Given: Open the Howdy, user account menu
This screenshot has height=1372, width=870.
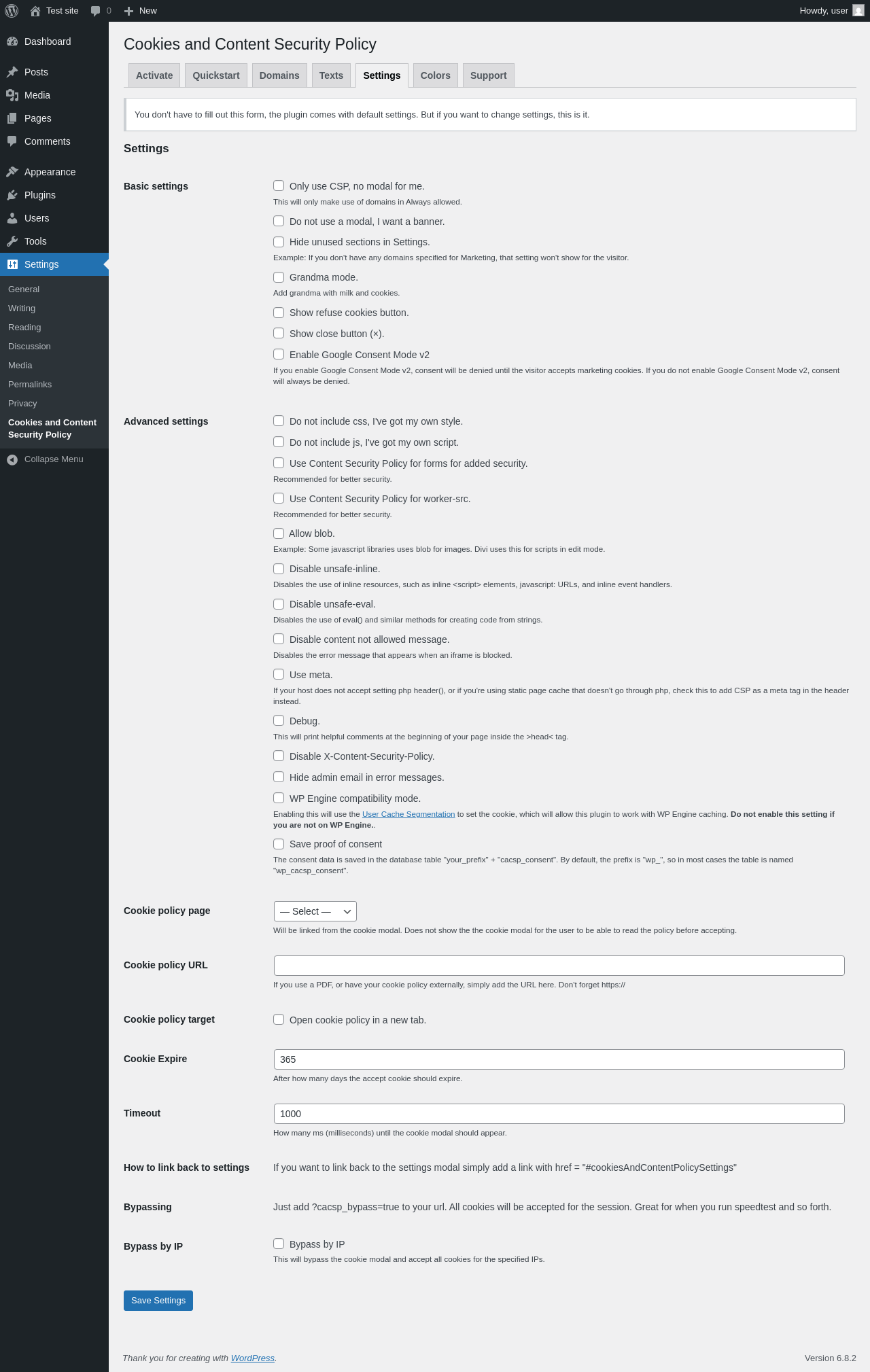Looking at the screenshot, I should 831,11.
